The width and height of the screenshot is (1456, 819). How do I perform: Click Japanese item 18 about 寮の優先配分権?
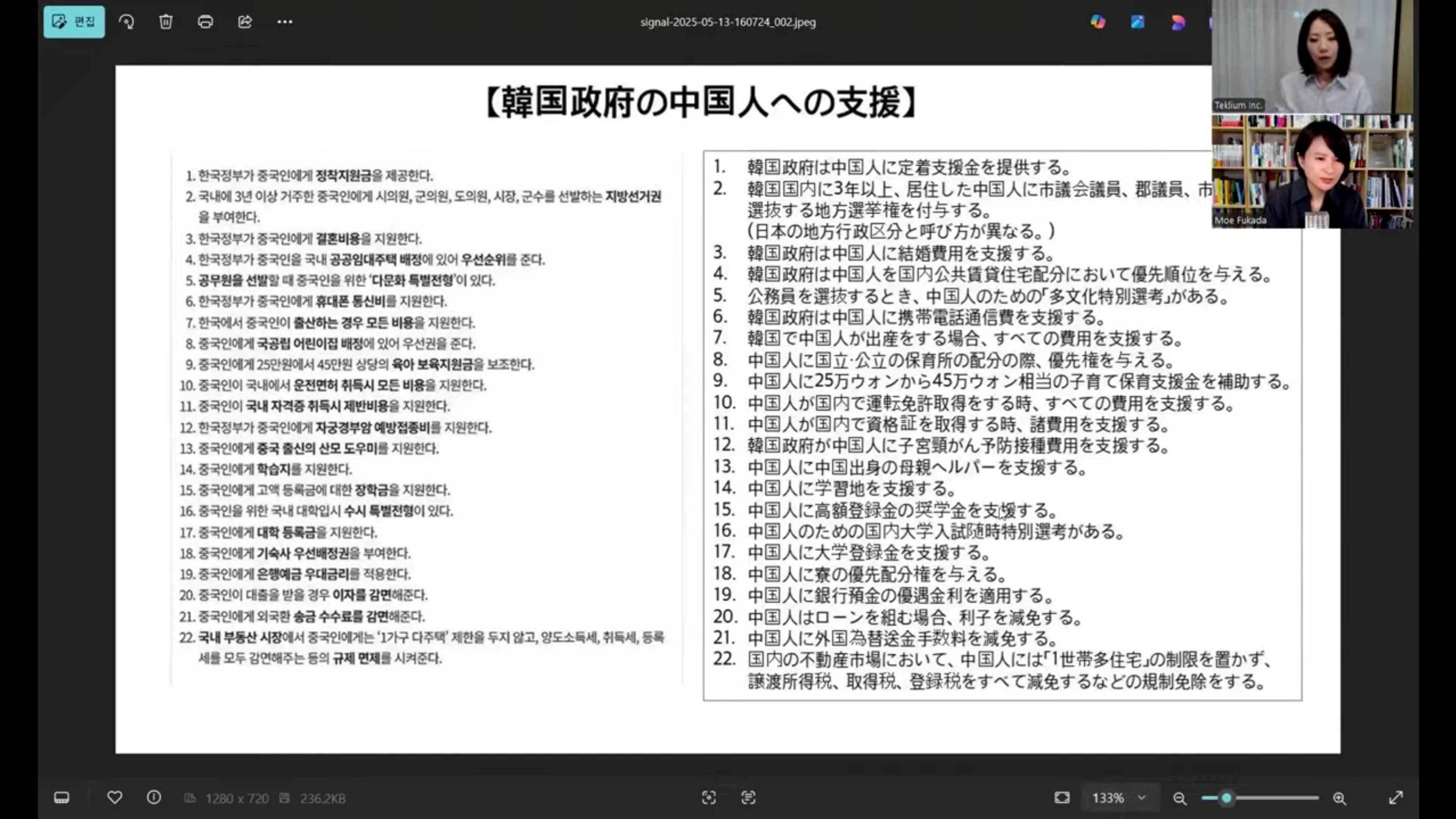[x=860, y=574]
